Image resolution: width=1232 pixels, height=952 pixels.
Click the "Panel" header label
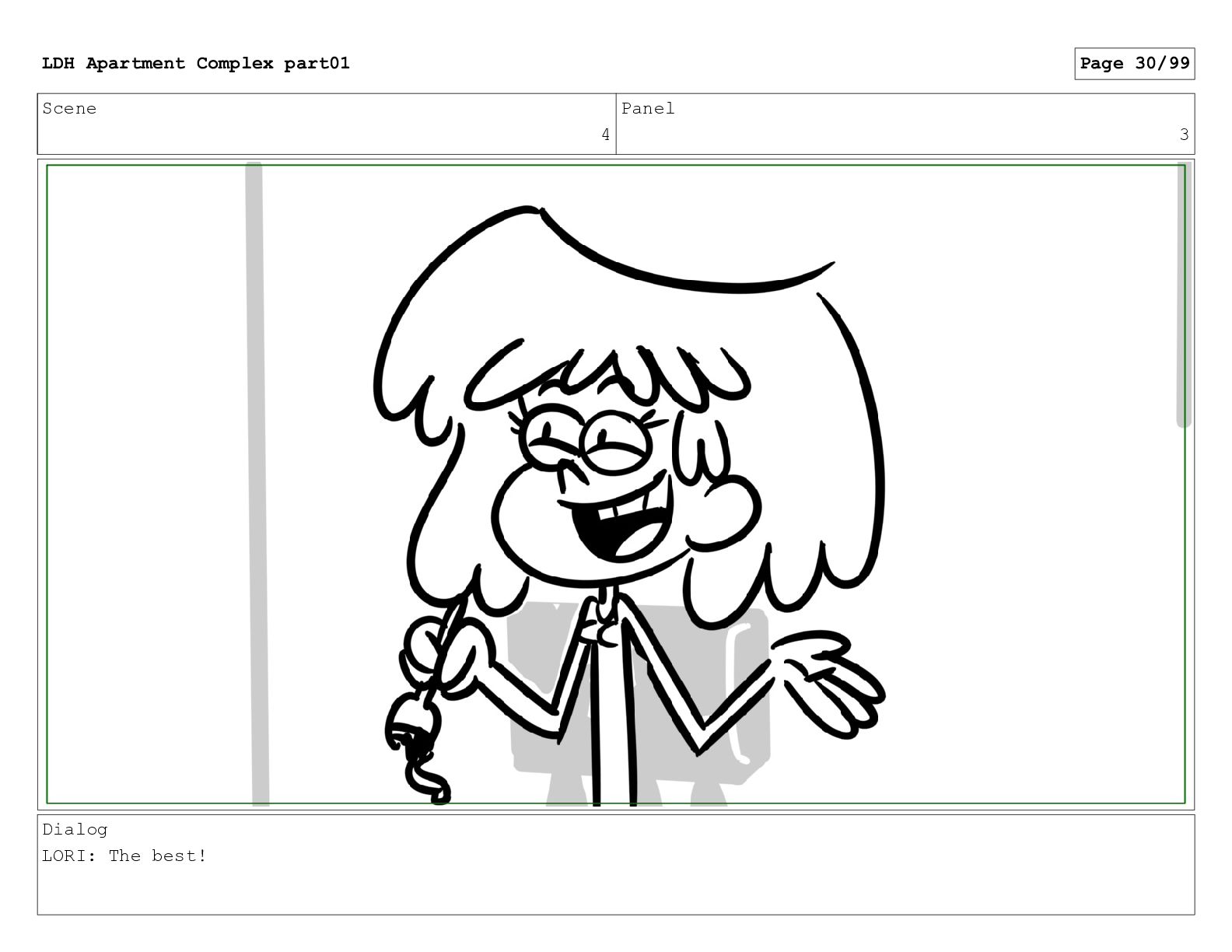pos(648,109)
